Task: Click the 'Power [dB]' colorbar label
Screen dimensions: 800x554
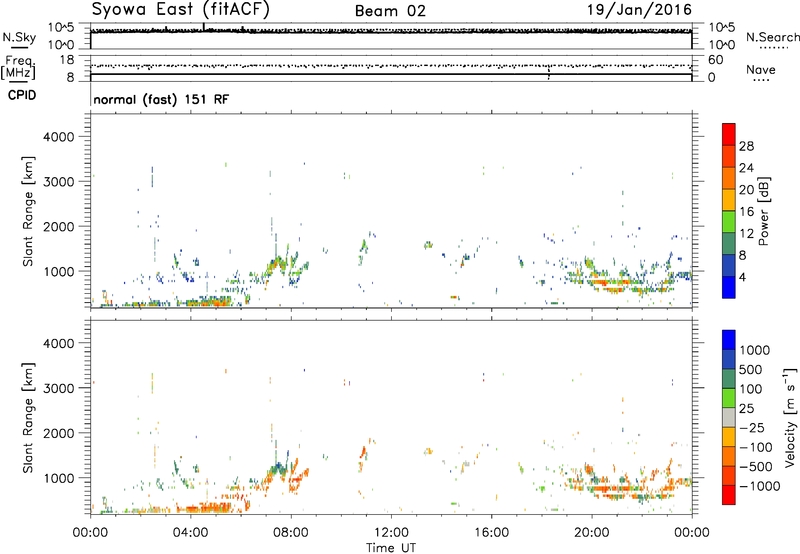Action: click(x=764, y=211)
